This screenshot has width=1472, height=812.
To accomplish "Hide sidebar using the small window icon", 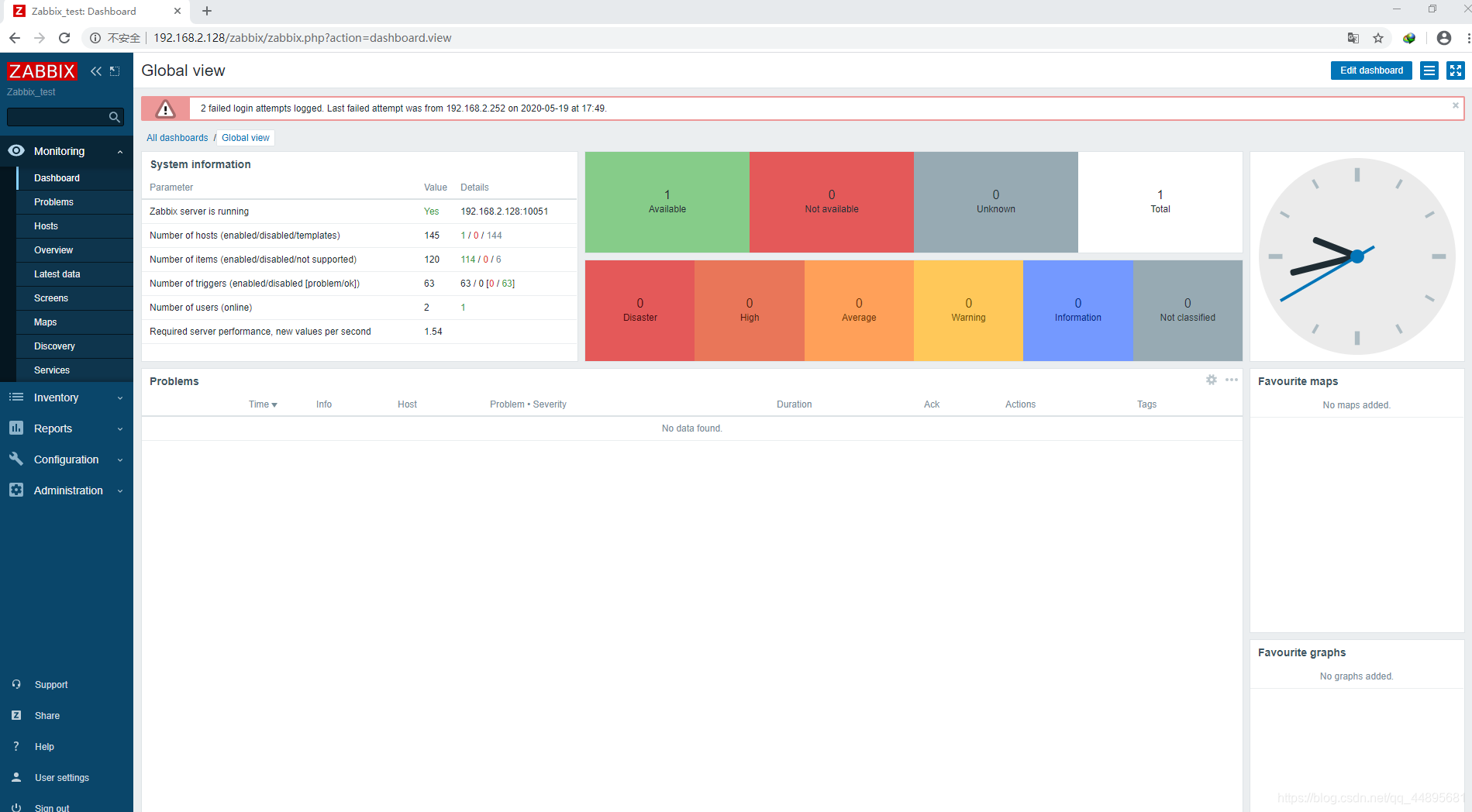I will point(115,71).
